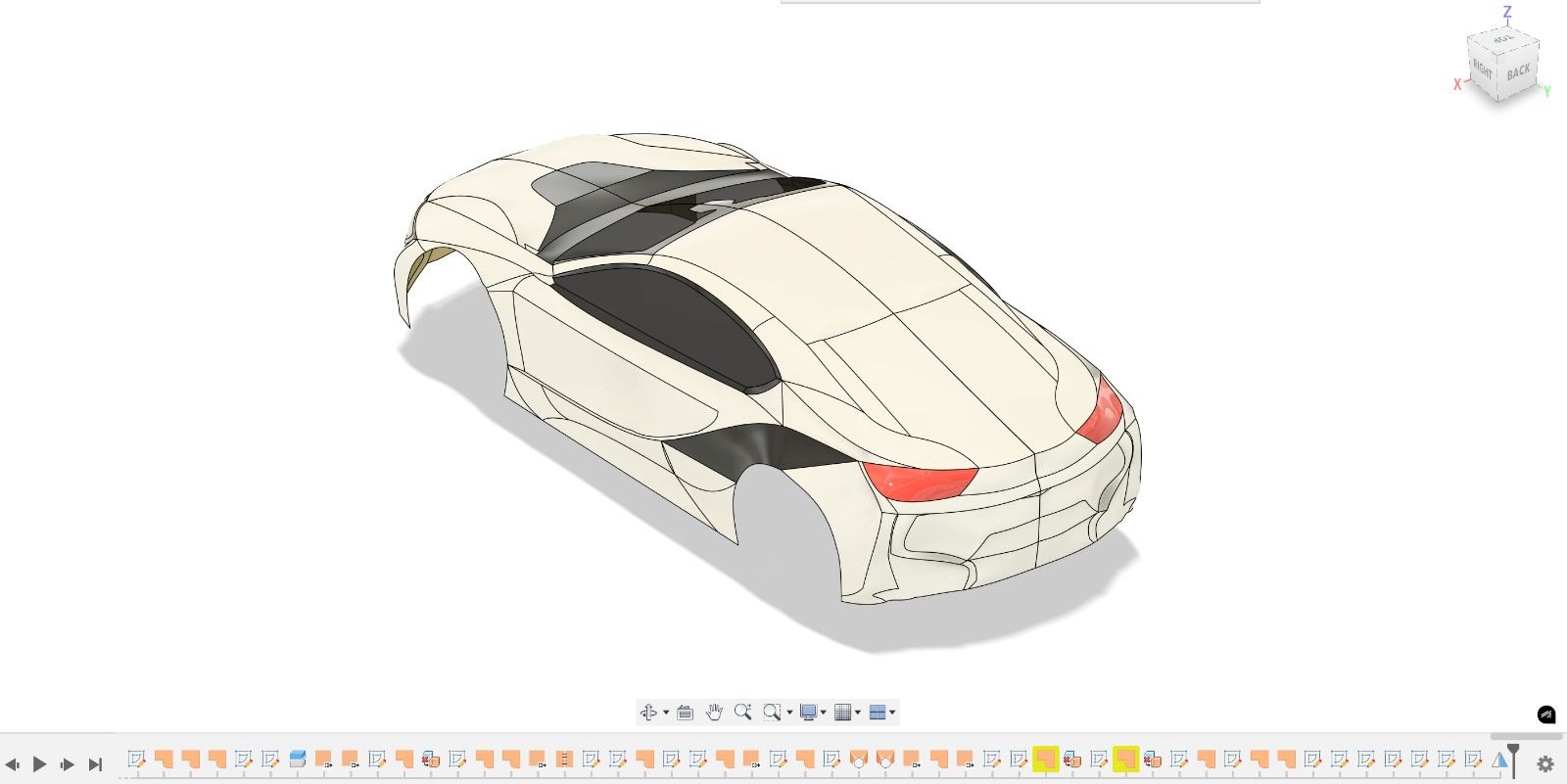Activate the Pan hand tool
Image resolution: width=1567 pixels, height=784 pixels.
(x=714, y=713)
